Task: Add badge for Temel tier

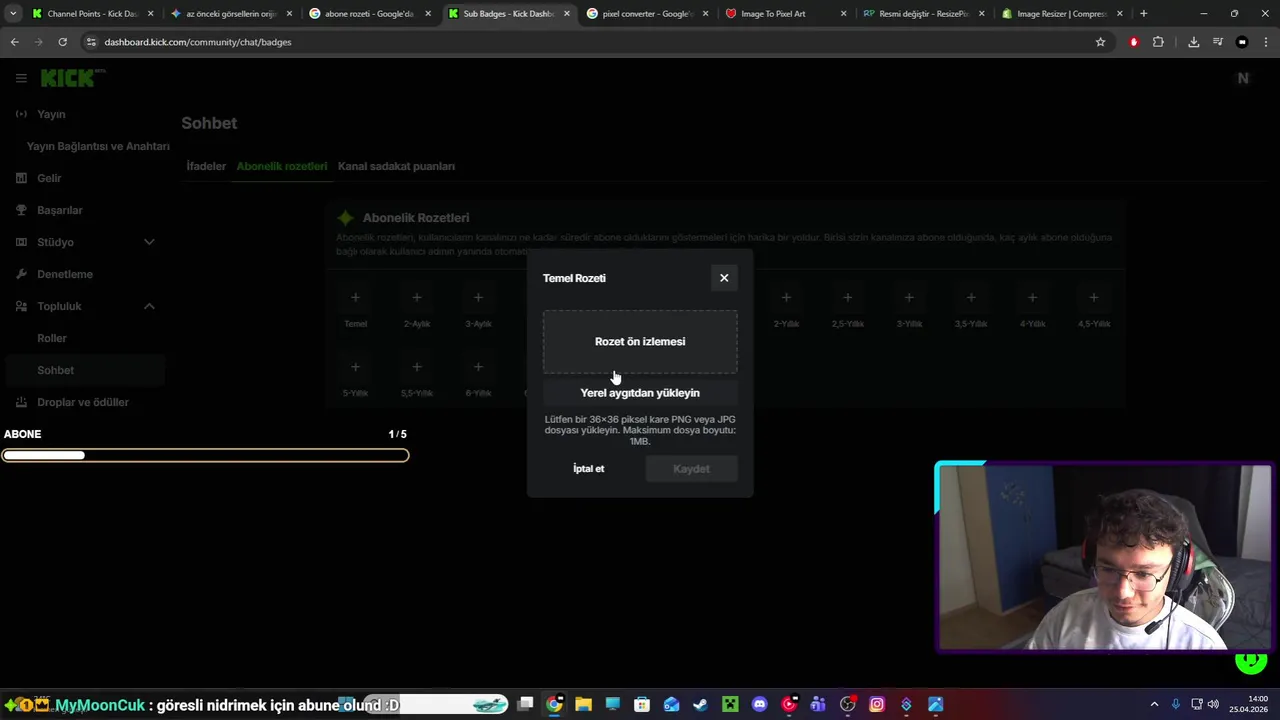Action: pos(355,297)
